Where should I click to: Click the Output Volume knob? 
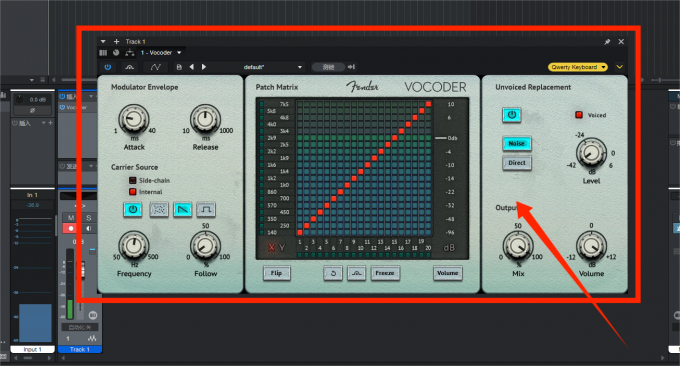pyautogui.click(x=591, y=246)
